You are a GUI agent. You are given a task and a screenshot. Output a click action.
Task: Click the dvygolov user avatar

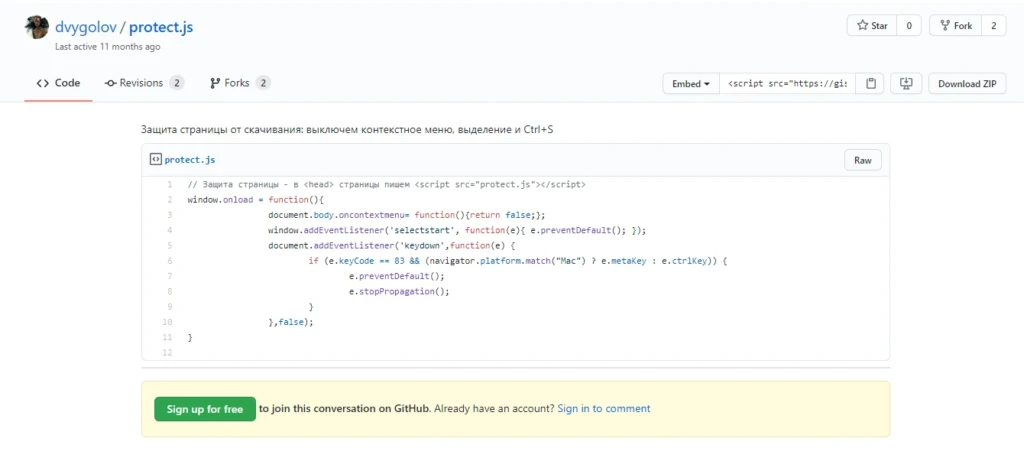pos(37,28)
